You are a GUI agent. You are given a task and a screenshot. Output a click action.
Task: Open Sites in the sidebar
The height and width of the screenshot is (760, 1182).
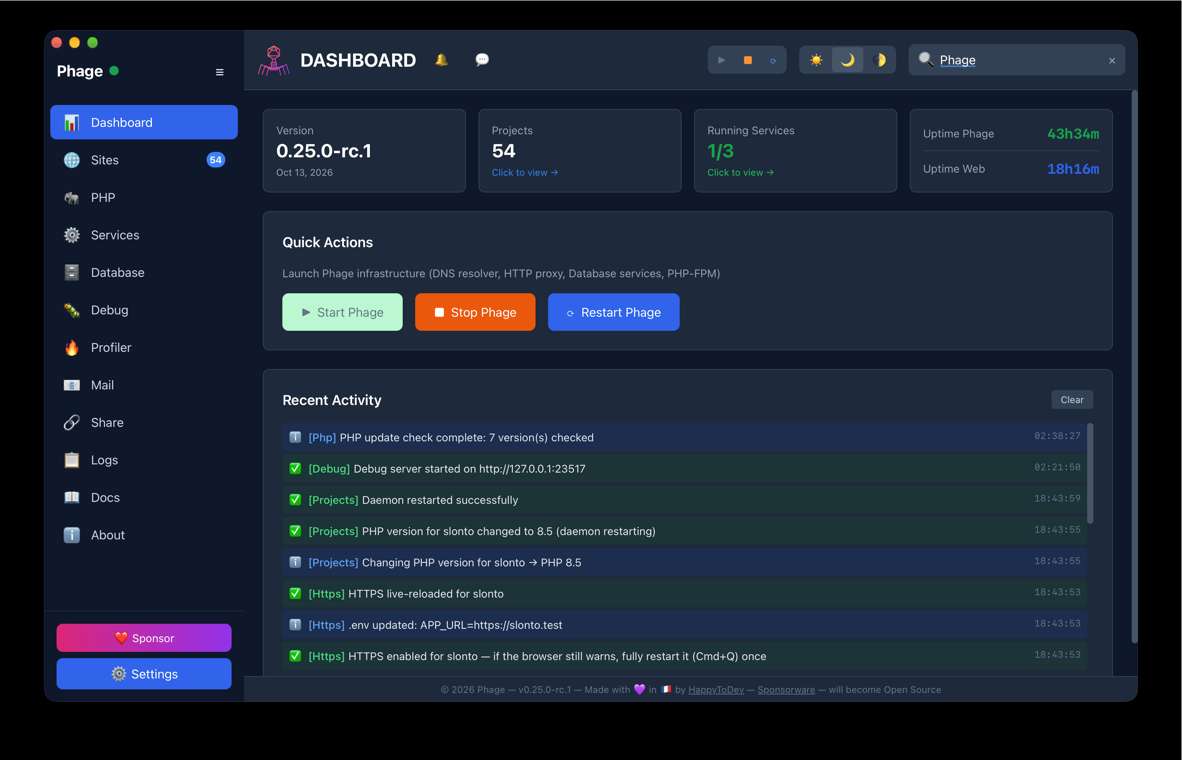144,160
